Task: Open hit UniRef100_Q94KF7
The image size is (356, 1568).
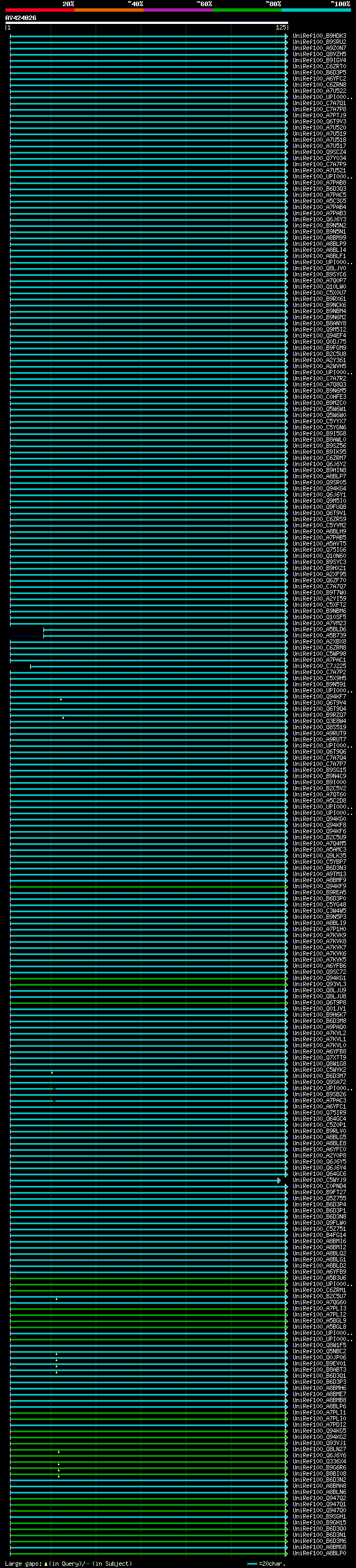Action: [x=319, y=697]
